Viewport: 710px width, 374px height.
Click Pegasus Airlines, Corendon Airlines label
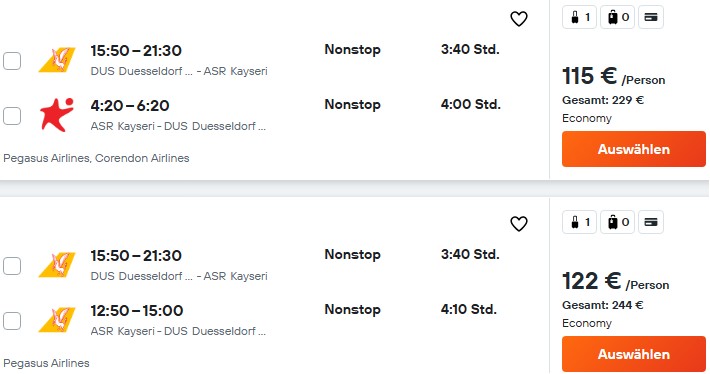click(x=96, y=158)
